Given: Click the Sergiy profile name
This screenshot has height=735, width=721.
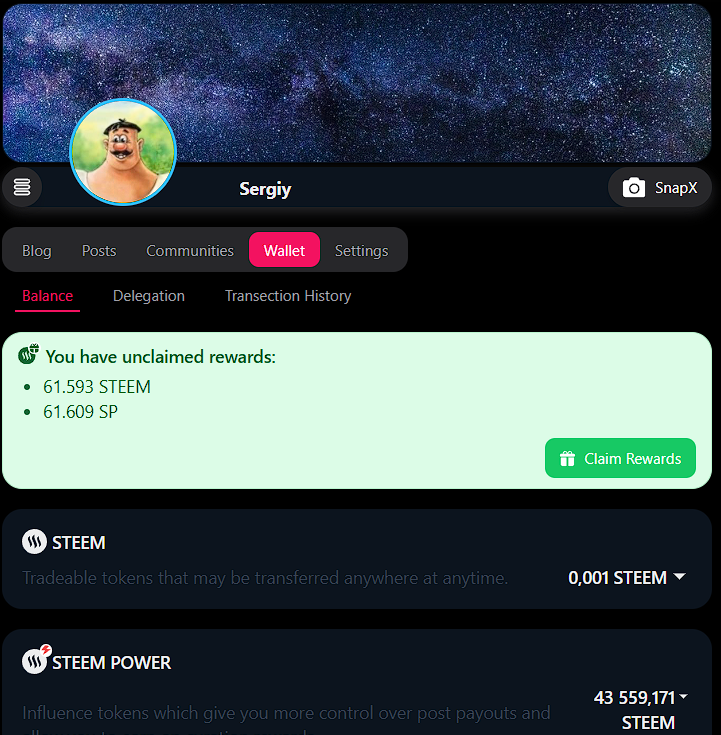Looking at the screenshot, I should point(265,189).
